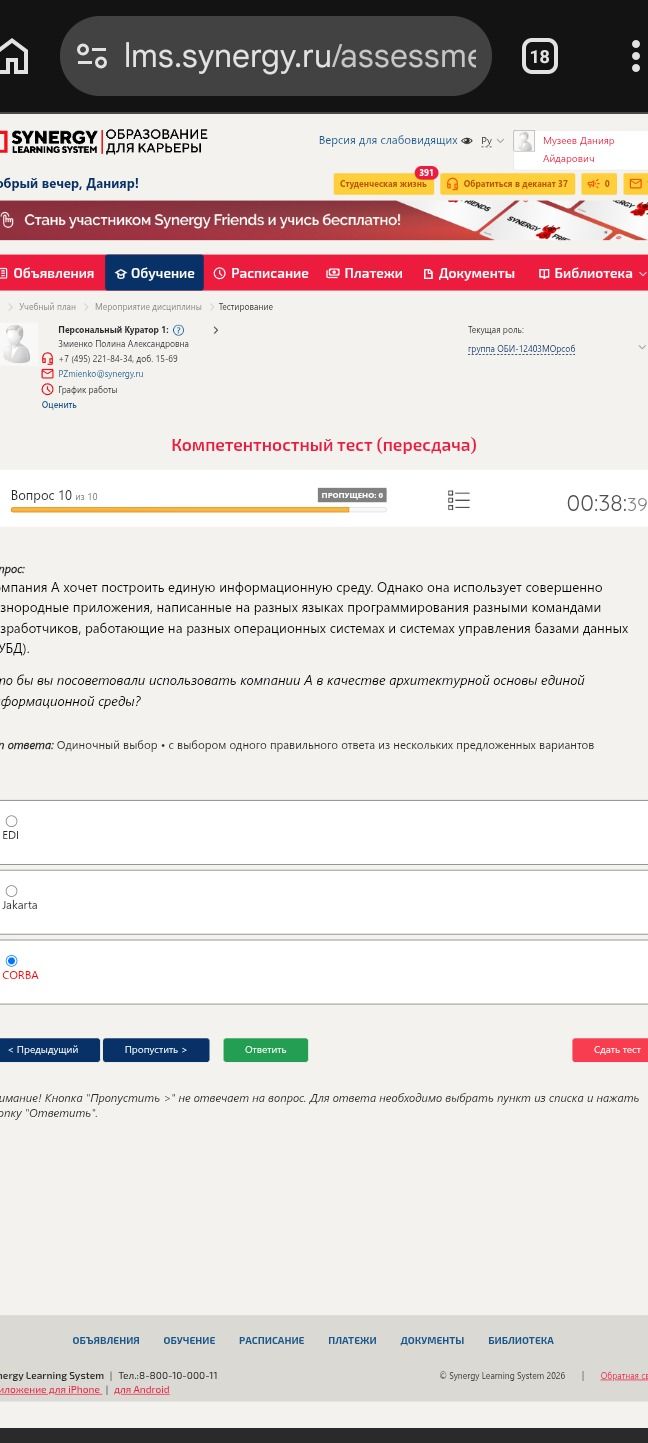Open the Расписание menu item
The image size is (648, 1443).
(x=261, y=273)
